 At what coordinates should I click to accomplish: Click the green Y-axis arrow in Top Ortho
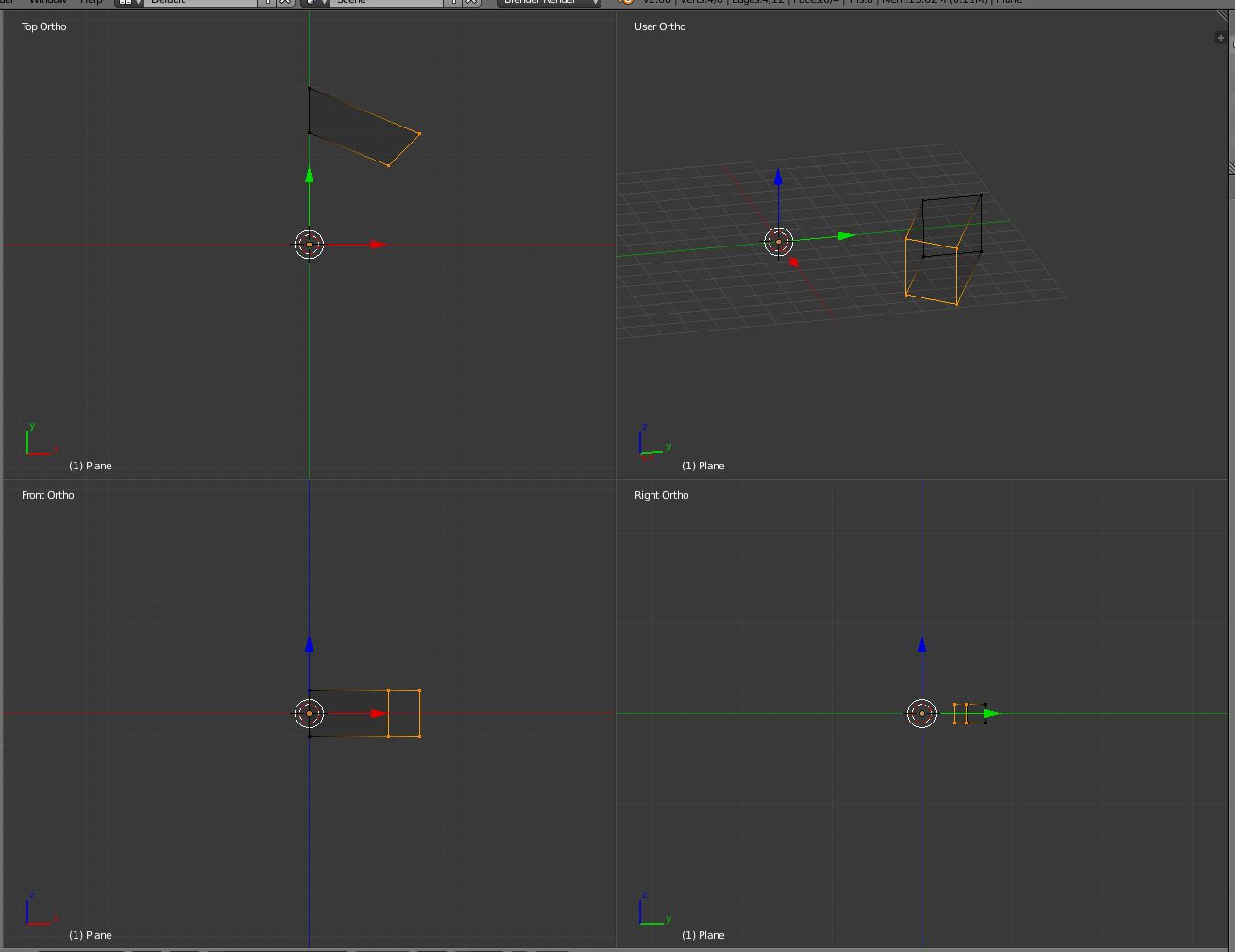click(x=309, y=175)
